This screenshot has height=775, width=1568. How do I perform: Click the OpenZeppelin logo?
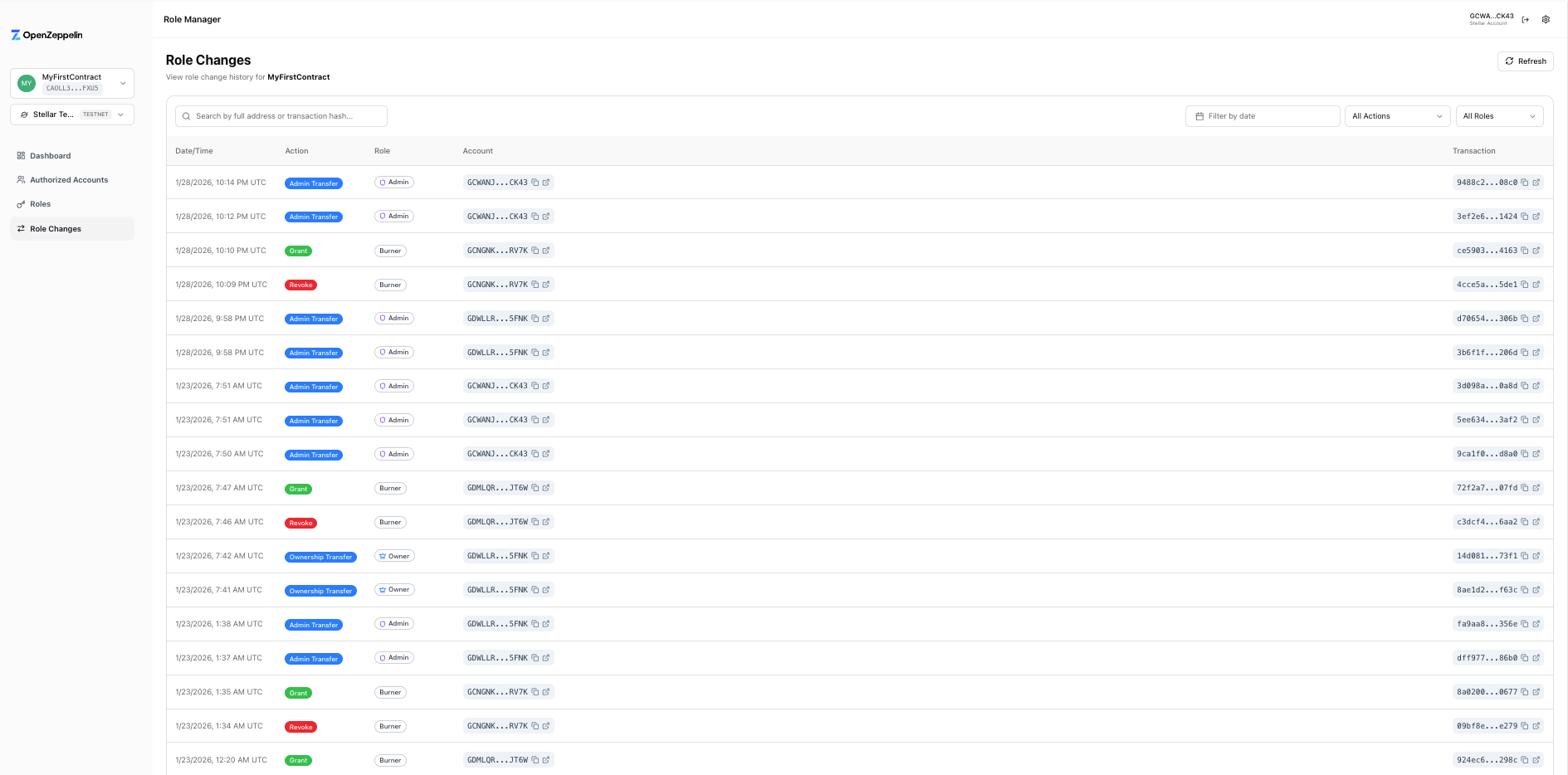[47, 35]
